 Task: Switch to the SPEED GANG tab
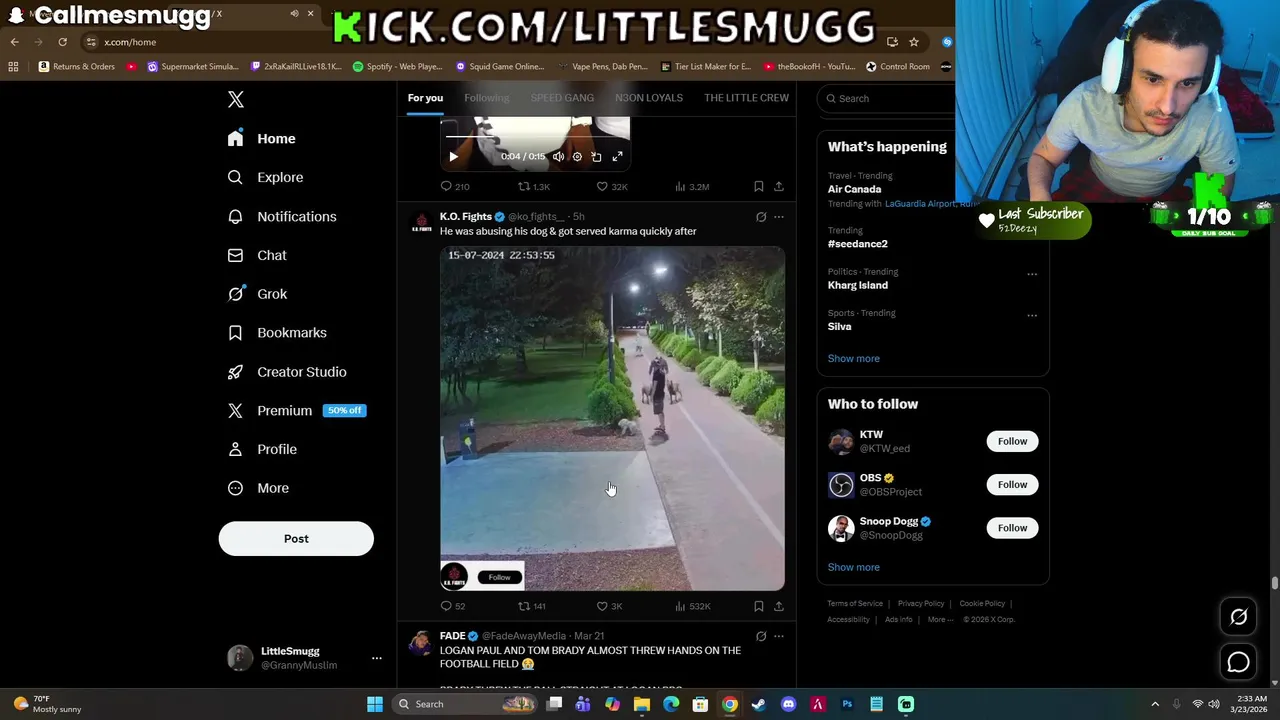point(562,98)
